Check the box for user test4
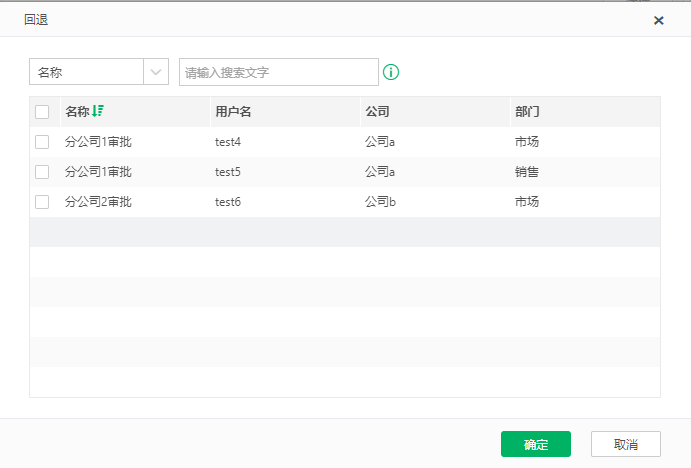The height and width of the screenshot is (468, 691). click(x=42, y=142)
